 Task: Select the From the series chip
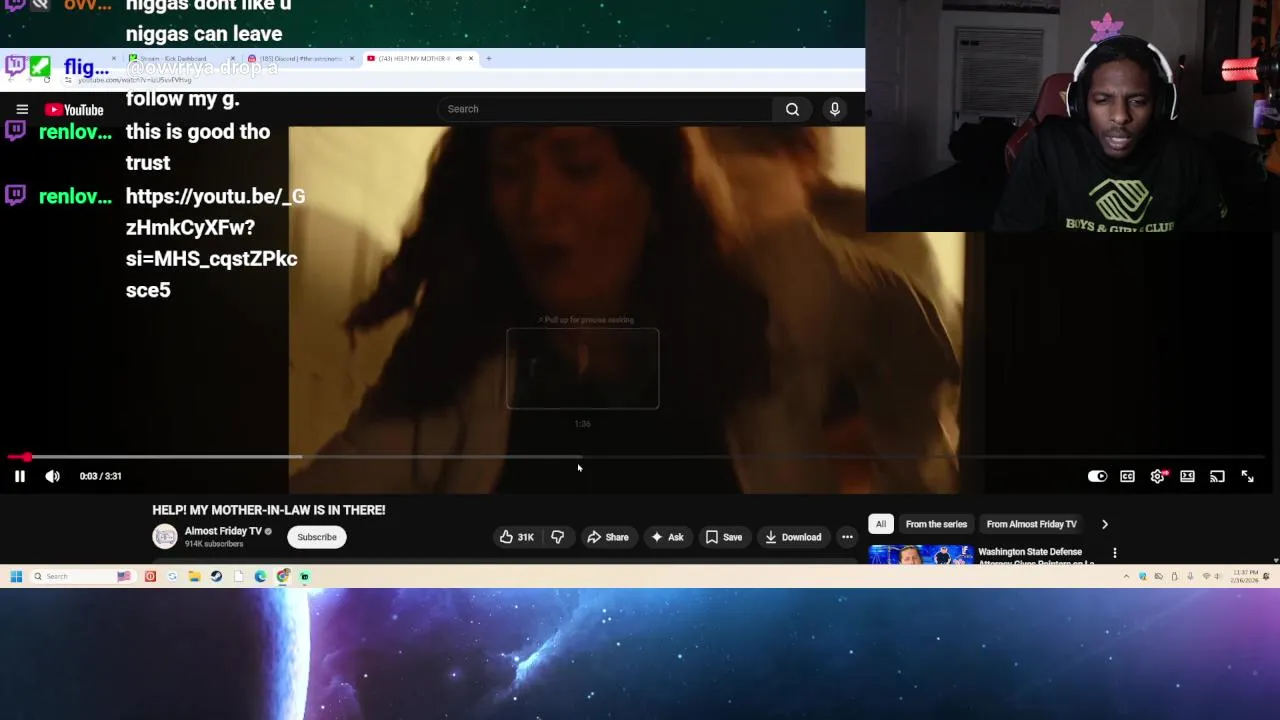[x=936, y=524]
